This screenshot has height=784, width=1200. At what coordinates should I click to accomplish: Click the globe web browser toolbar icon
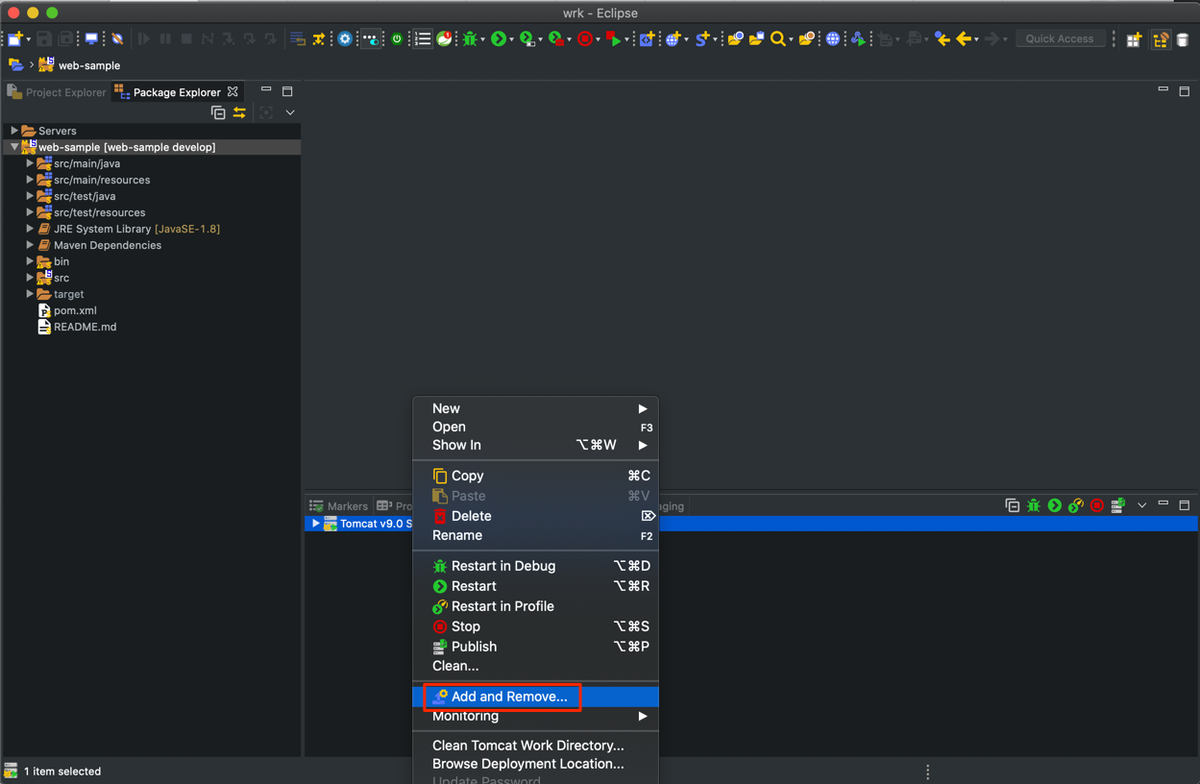(833, 39)
